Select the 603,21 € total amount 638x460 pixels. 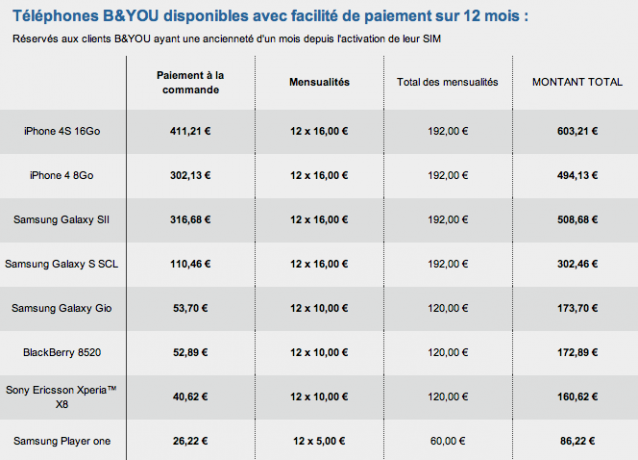click(x=577, y=131)
